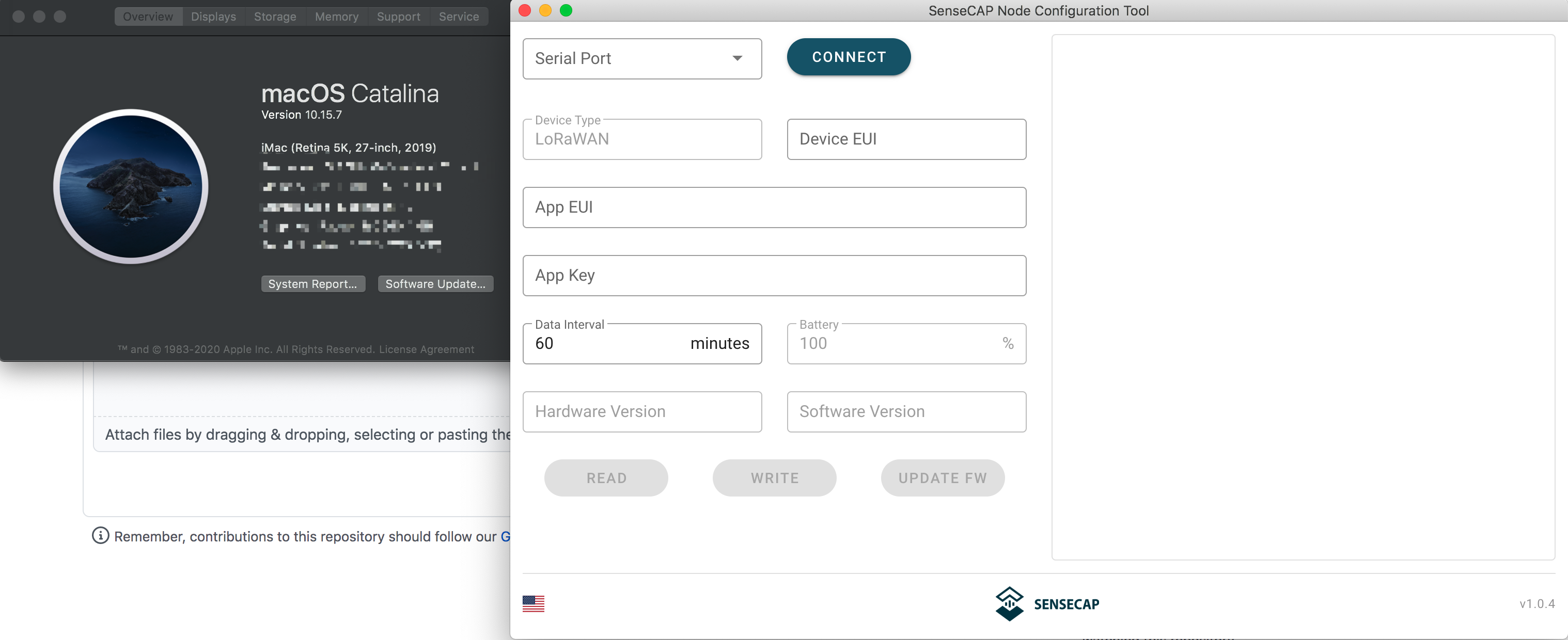
Task: Click the Data Interval minutes field
Action: coord(609,344)
